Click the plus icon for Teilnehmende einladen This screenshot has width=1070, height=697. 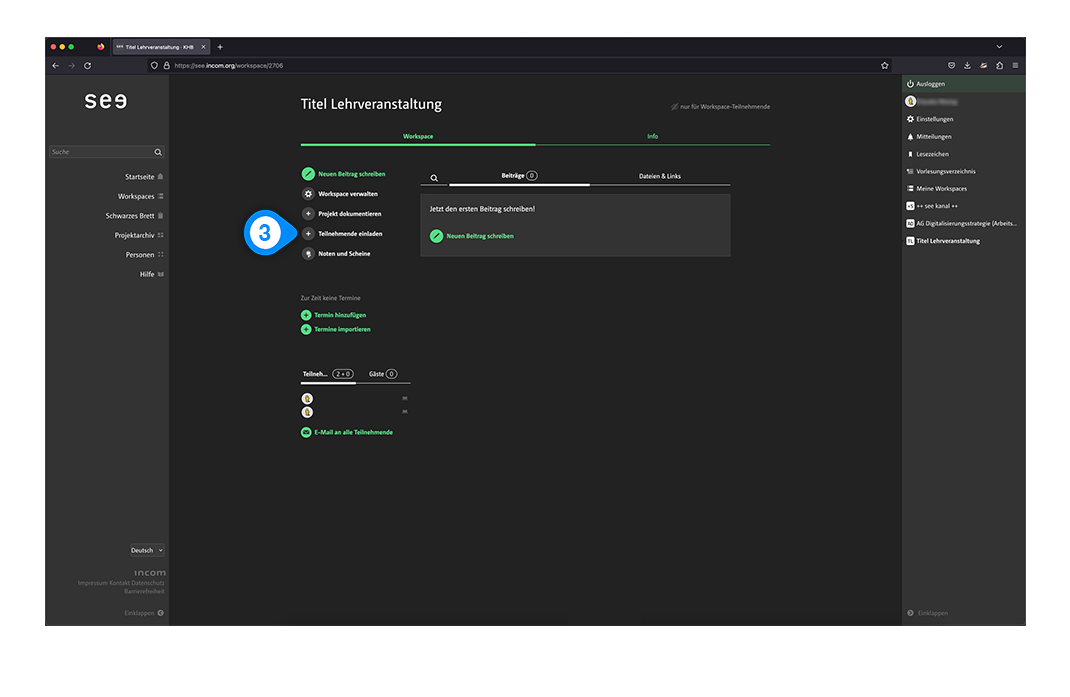[308, 233]
